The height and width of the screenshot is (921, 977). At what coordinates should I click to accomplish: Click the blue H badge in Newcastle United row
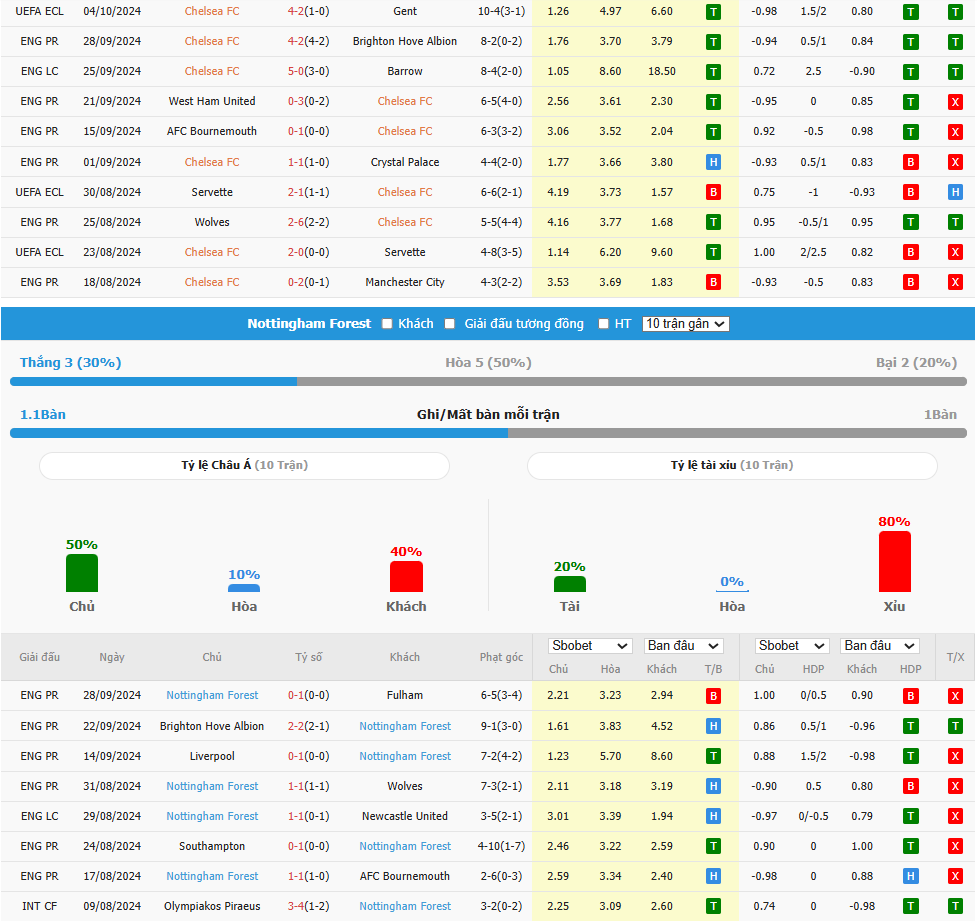point(713,816)
